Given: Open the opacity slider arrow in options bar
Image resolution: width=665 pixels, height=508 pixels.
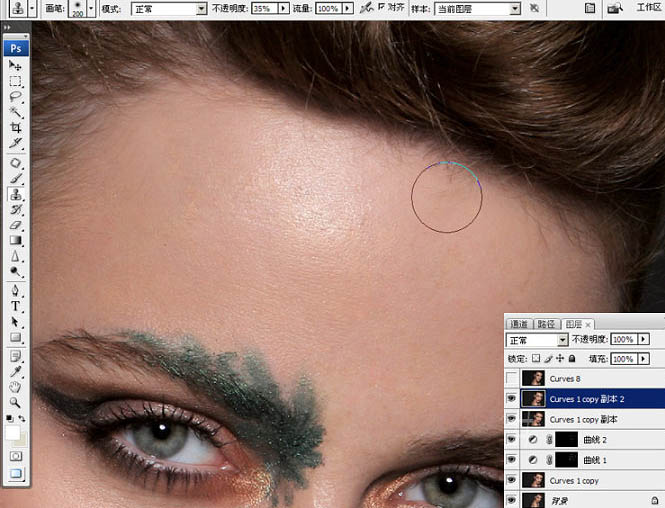Looking at the screenshot, I should click(284, 8).
